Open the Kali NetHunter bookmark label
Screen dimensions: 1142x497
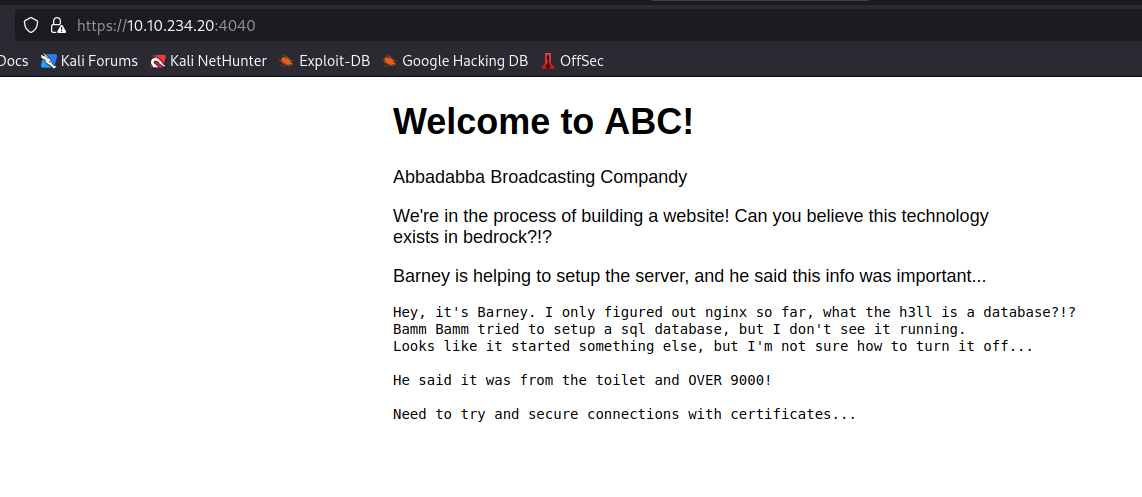pyautogui.click(x=218, y=61)
